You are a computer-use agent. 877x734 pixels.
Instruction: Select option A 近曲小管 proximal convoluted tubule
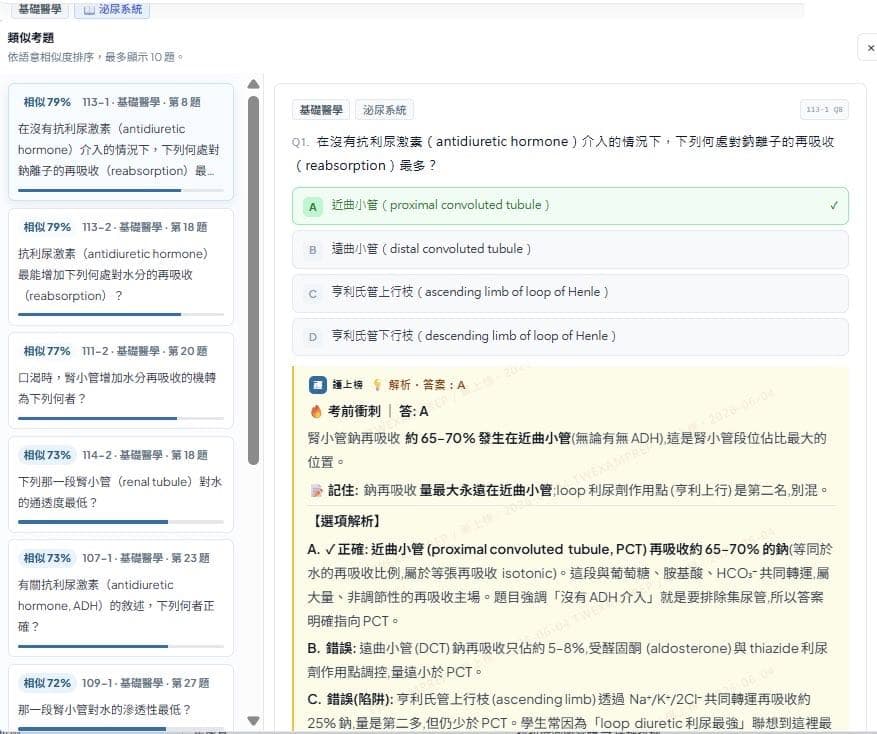coord(570,206)
